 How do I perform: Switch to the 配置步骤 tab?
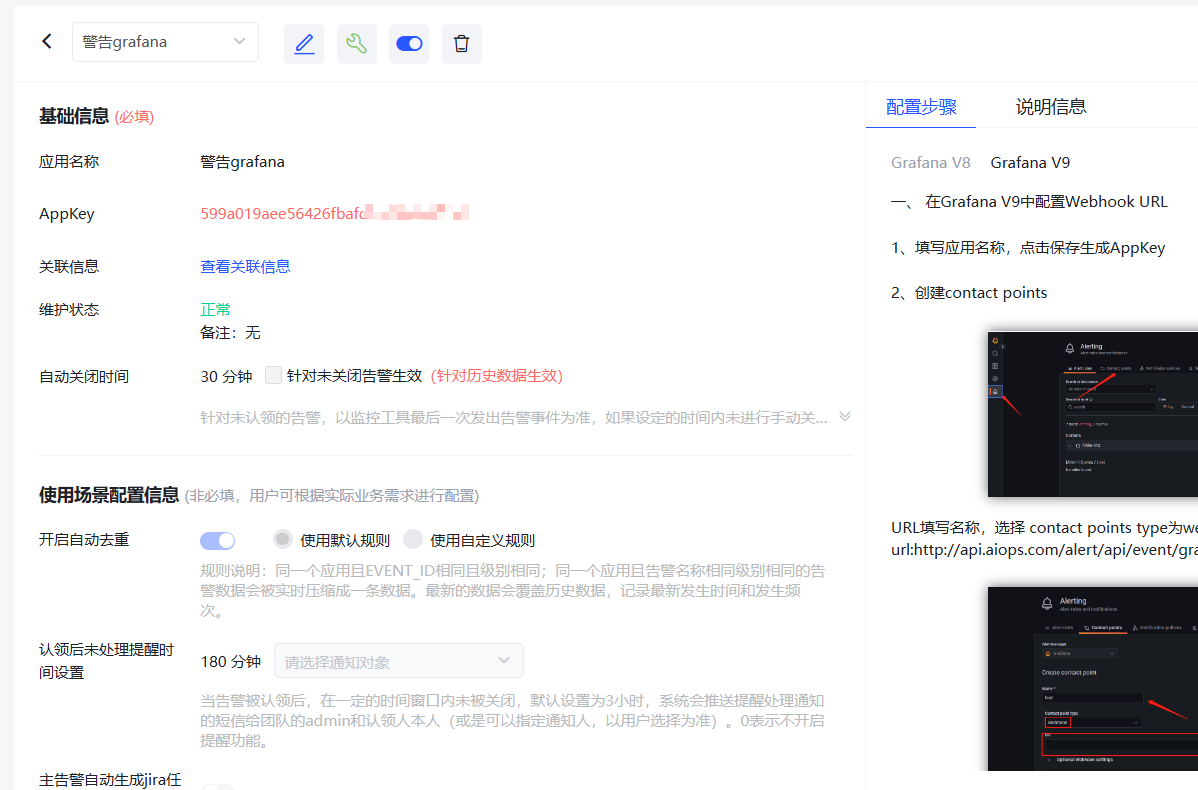pos(921,107)
